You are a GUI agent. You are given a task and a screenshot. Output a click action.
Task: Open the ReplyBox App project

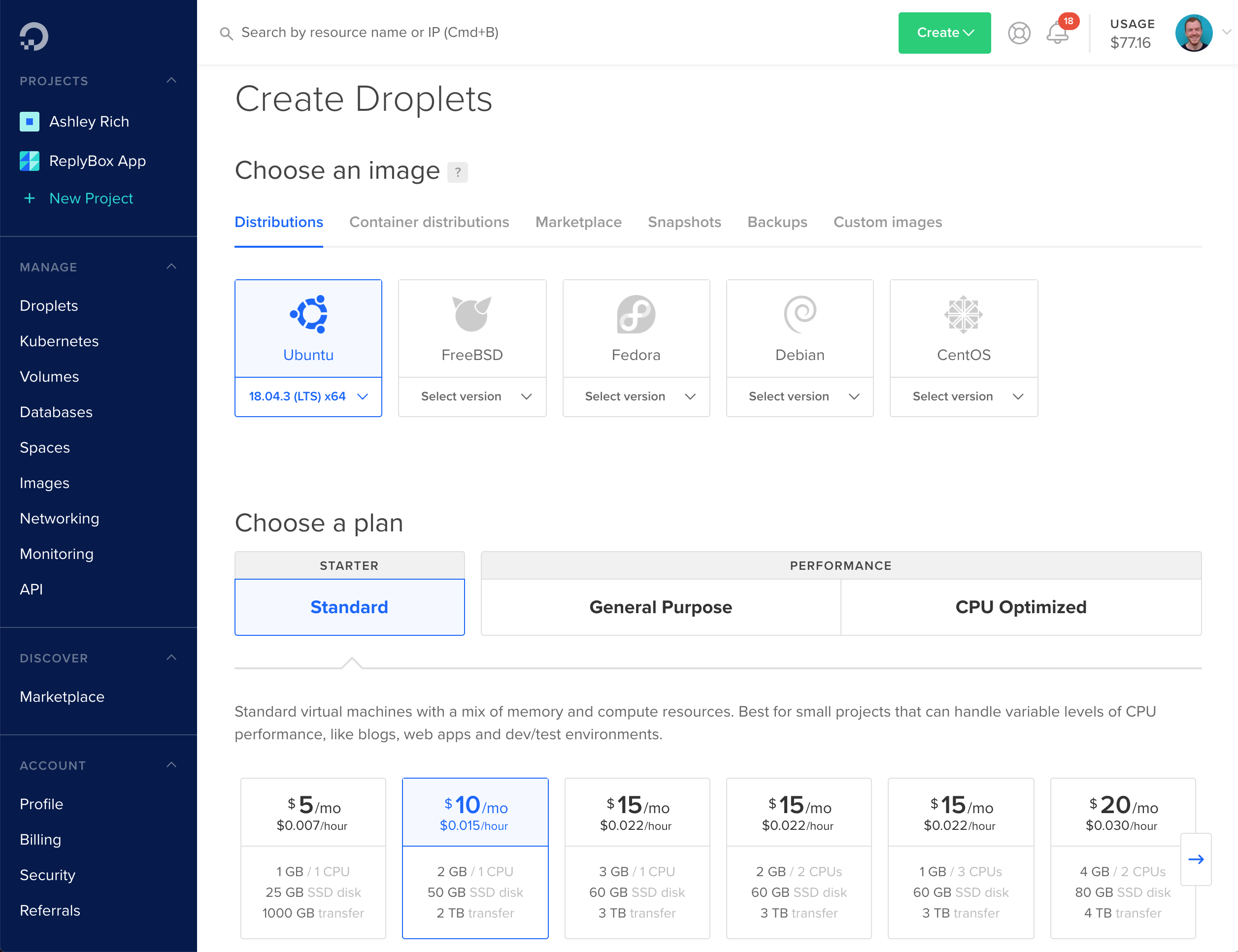(x=98, y=161)
